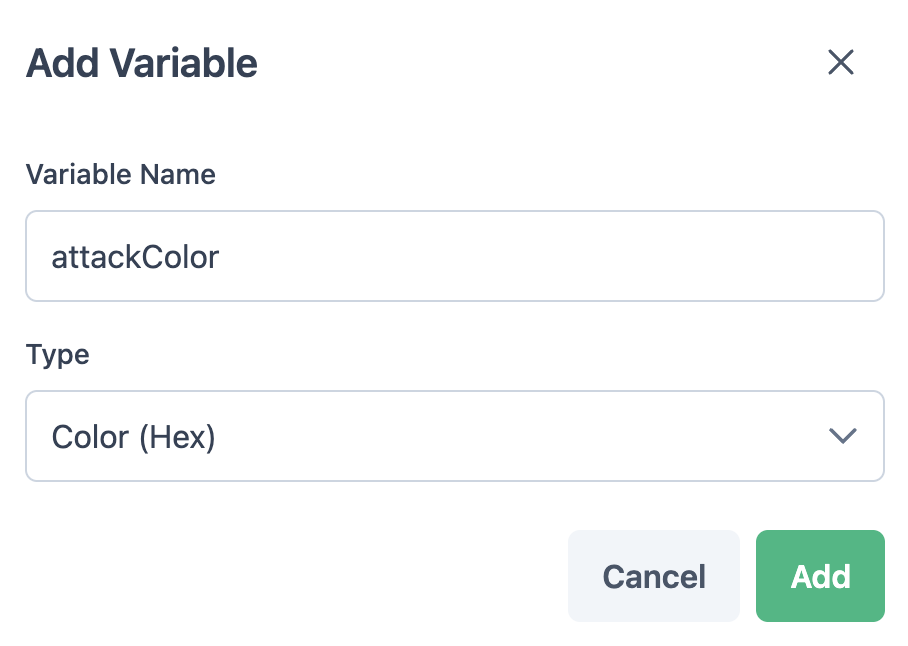Place cursor in the attackColor text
This screenshot has width=908, height=646.
coord(135,257)
